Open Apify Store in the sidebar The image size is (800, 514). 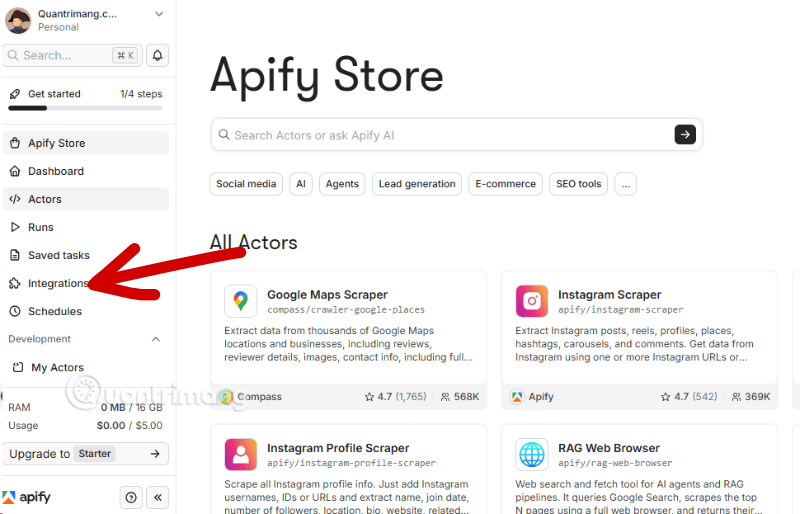86,143
